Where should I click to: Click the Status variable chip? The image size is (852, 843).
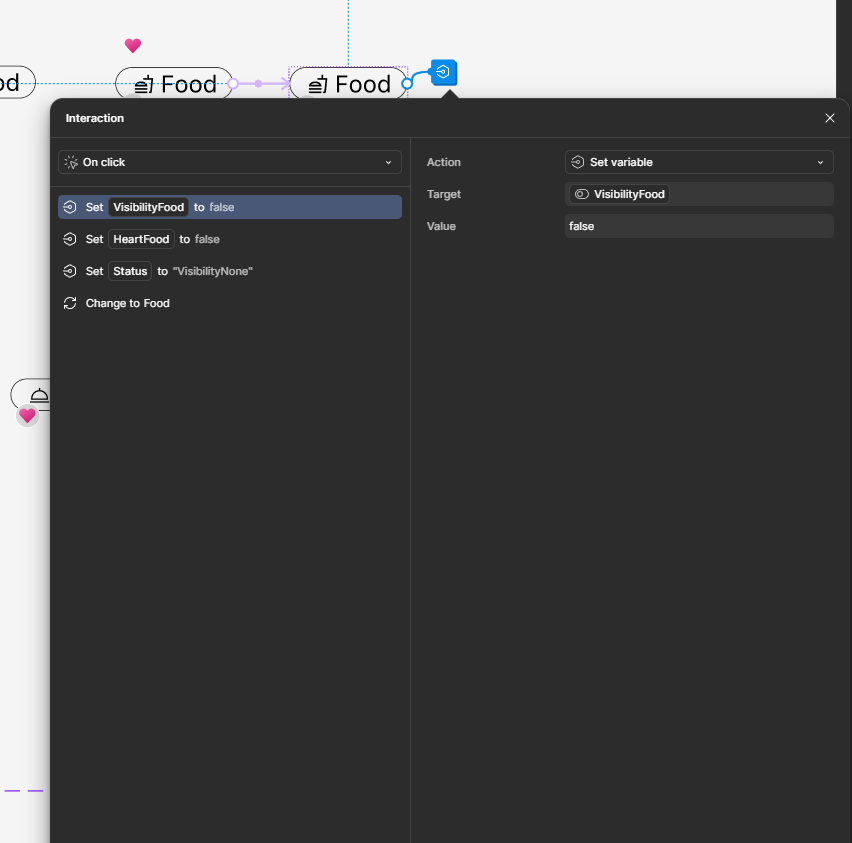(x=130, y=271)
